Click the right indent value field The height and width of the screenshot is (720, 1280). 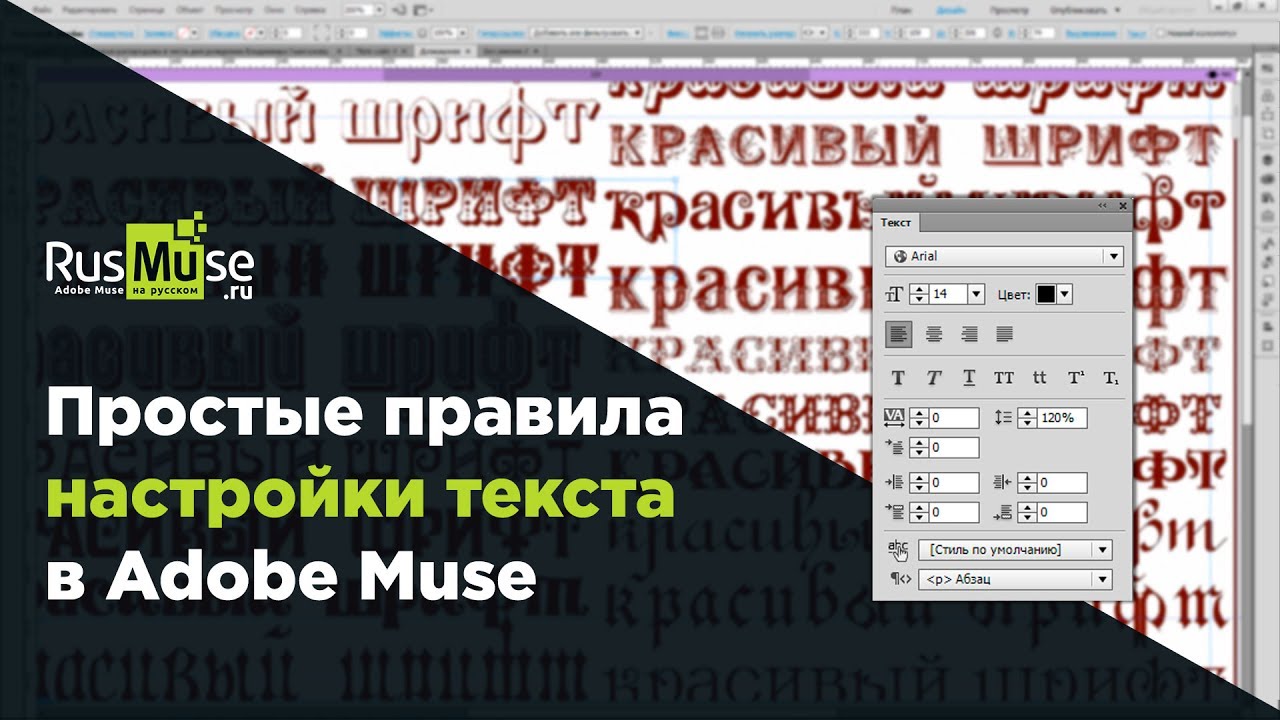click(1061, 483)
